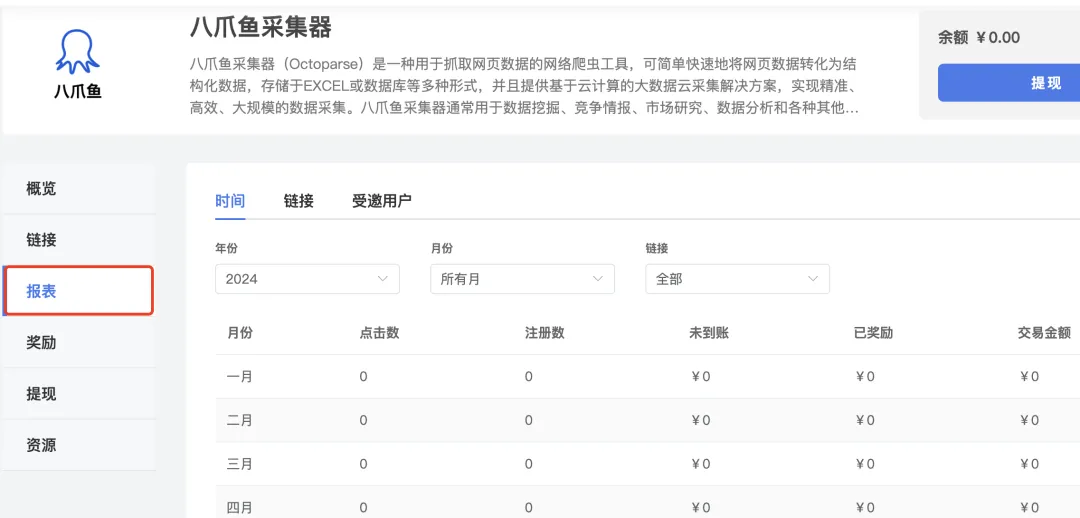Switch to the 时间 tab
Viewport: 1080px width, 518px height.
pos(230,201)
